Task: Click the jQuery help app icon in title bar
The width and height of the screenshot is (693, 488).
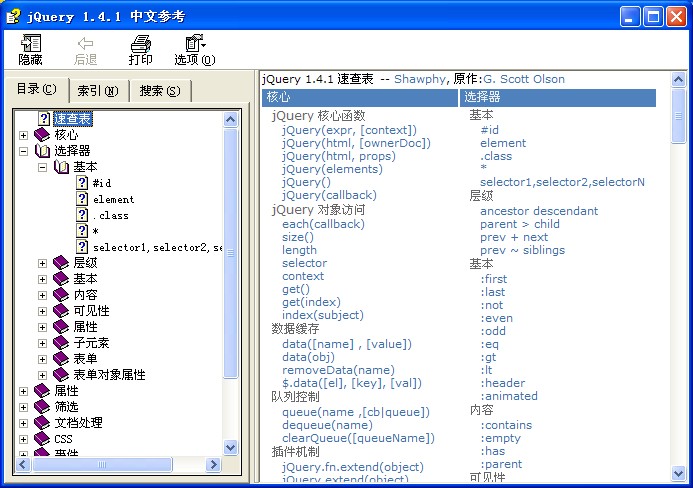Action: pos(14,16)
